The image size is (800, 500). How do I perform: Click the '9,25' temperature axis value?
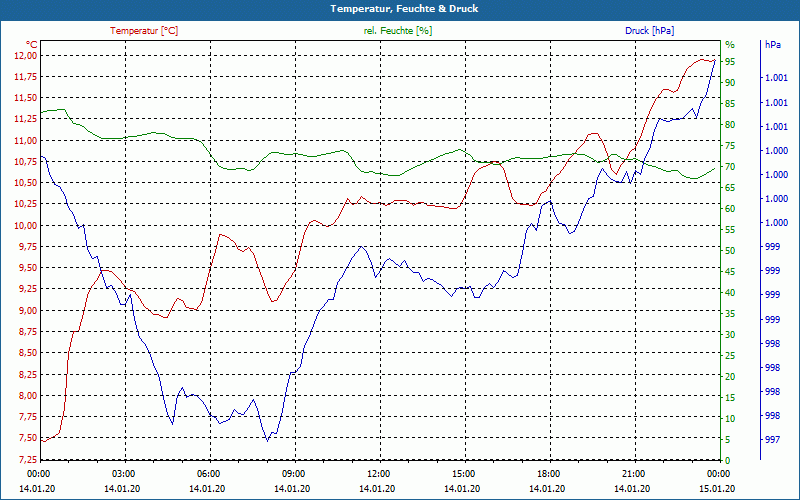[29, 289]
